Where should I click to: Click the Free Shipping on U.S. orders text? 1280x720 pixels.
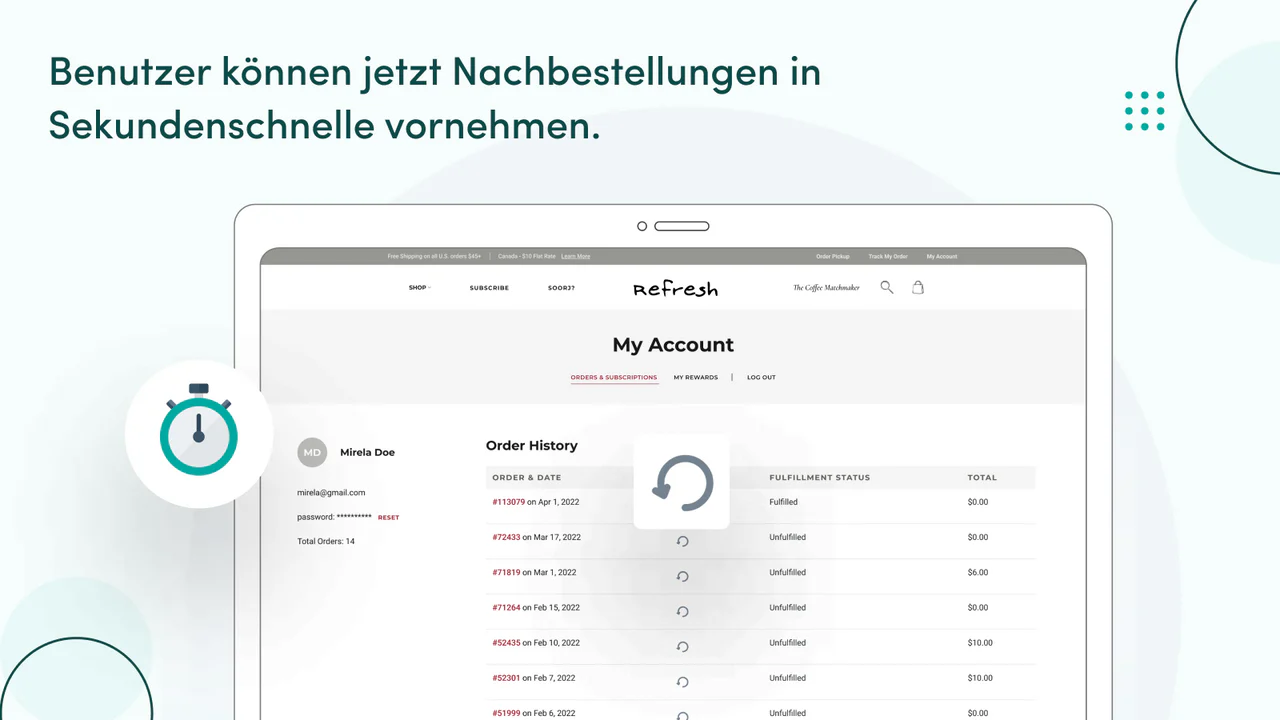click(x=434, y=256)
